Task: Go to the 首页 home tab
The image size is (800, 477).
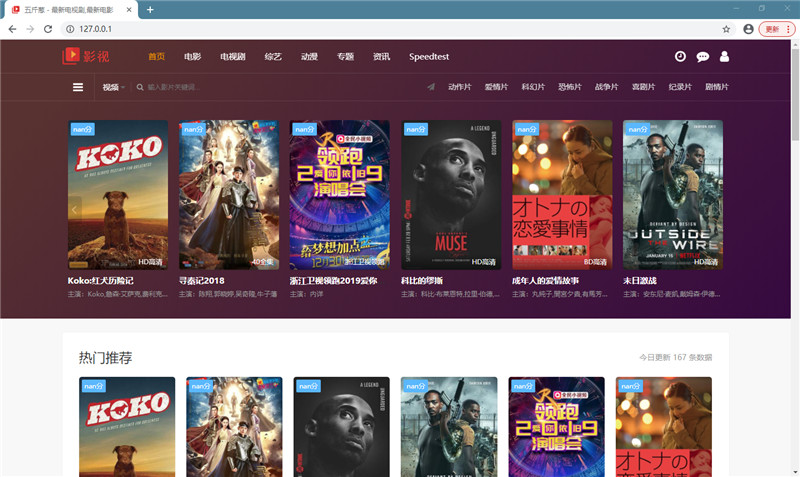Action: click(x=157, y=57)
